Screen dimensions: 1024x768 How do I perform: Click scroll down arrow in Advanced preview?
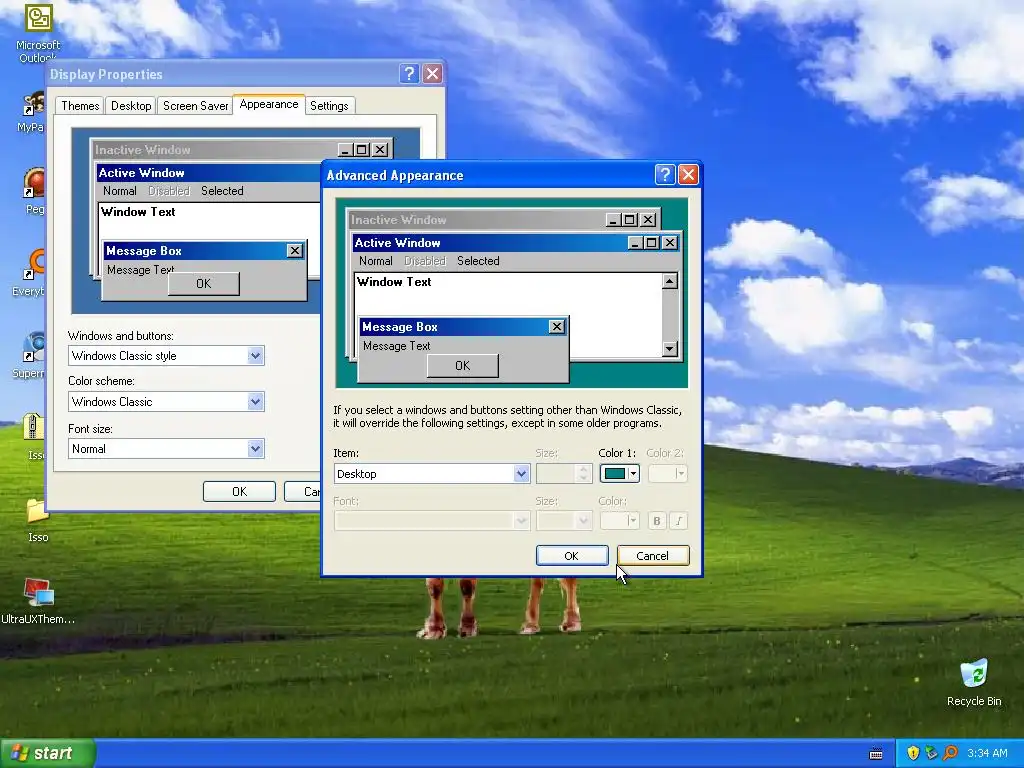(669, 349)
